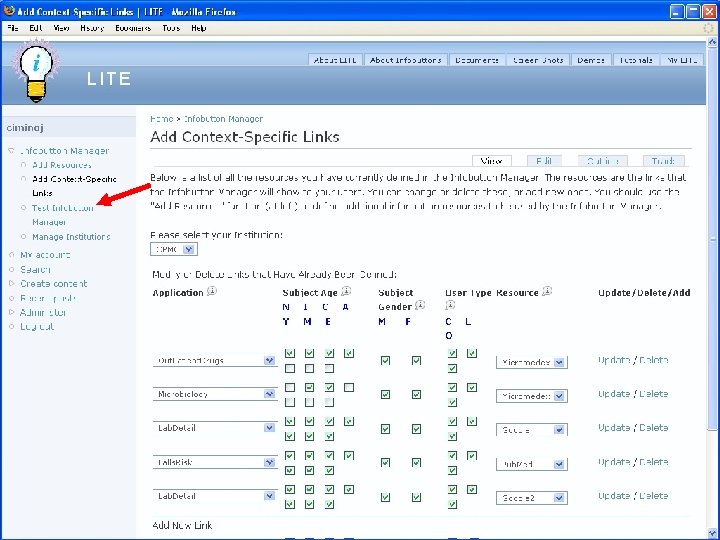Open My account in the sidebar
This screenshot has height=540, width=720.
45,255
